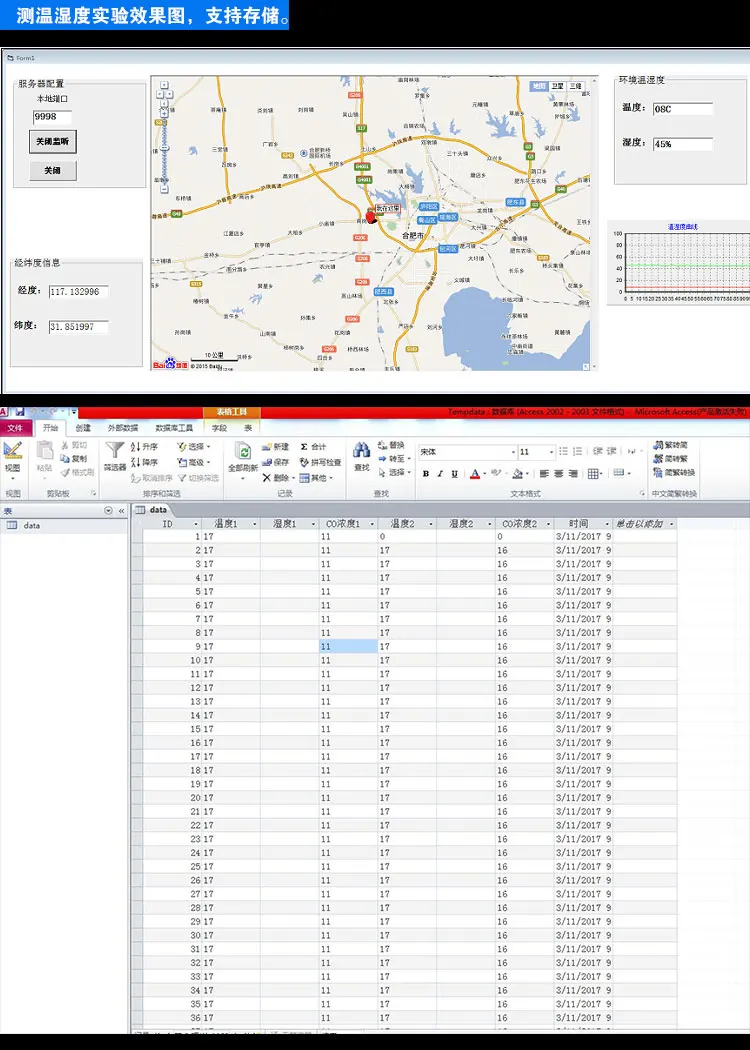The height and width of the screenshot is (1050, 750).
Task: Click the red location marker on map
Action: point(372,216)
